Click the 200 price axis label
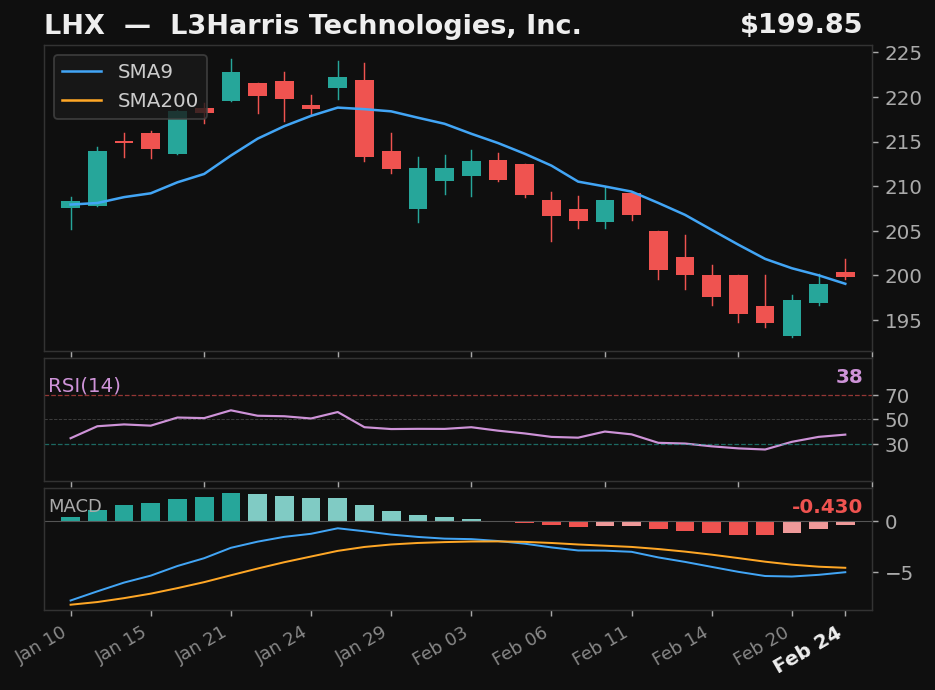Image resolution: width=935 pixels, height=690 pixels. click(x=903, y=276)
